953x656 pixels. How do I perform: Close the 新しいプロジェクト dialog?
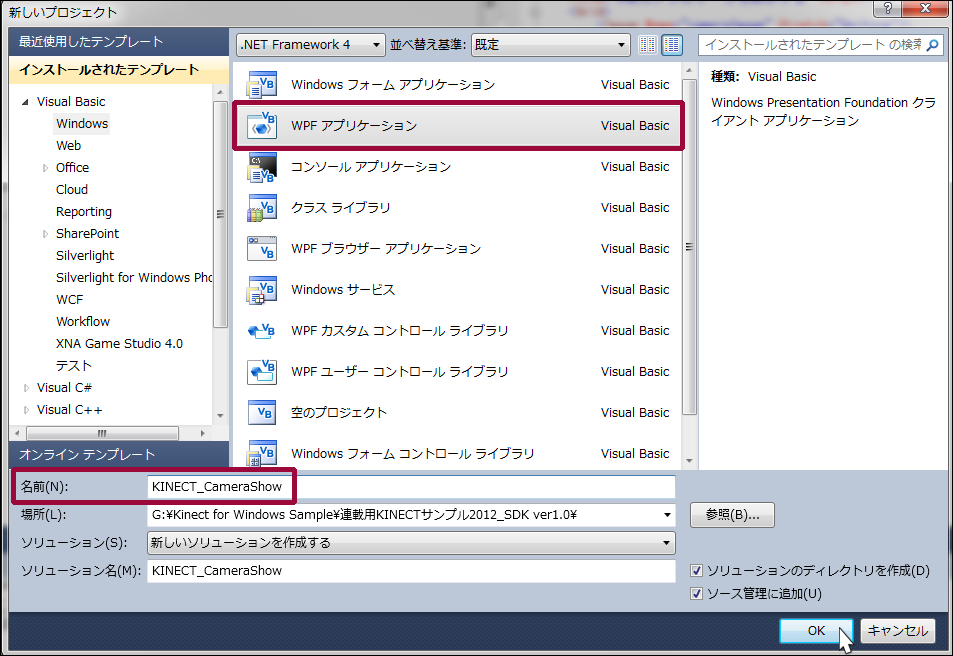click(925, 8)
